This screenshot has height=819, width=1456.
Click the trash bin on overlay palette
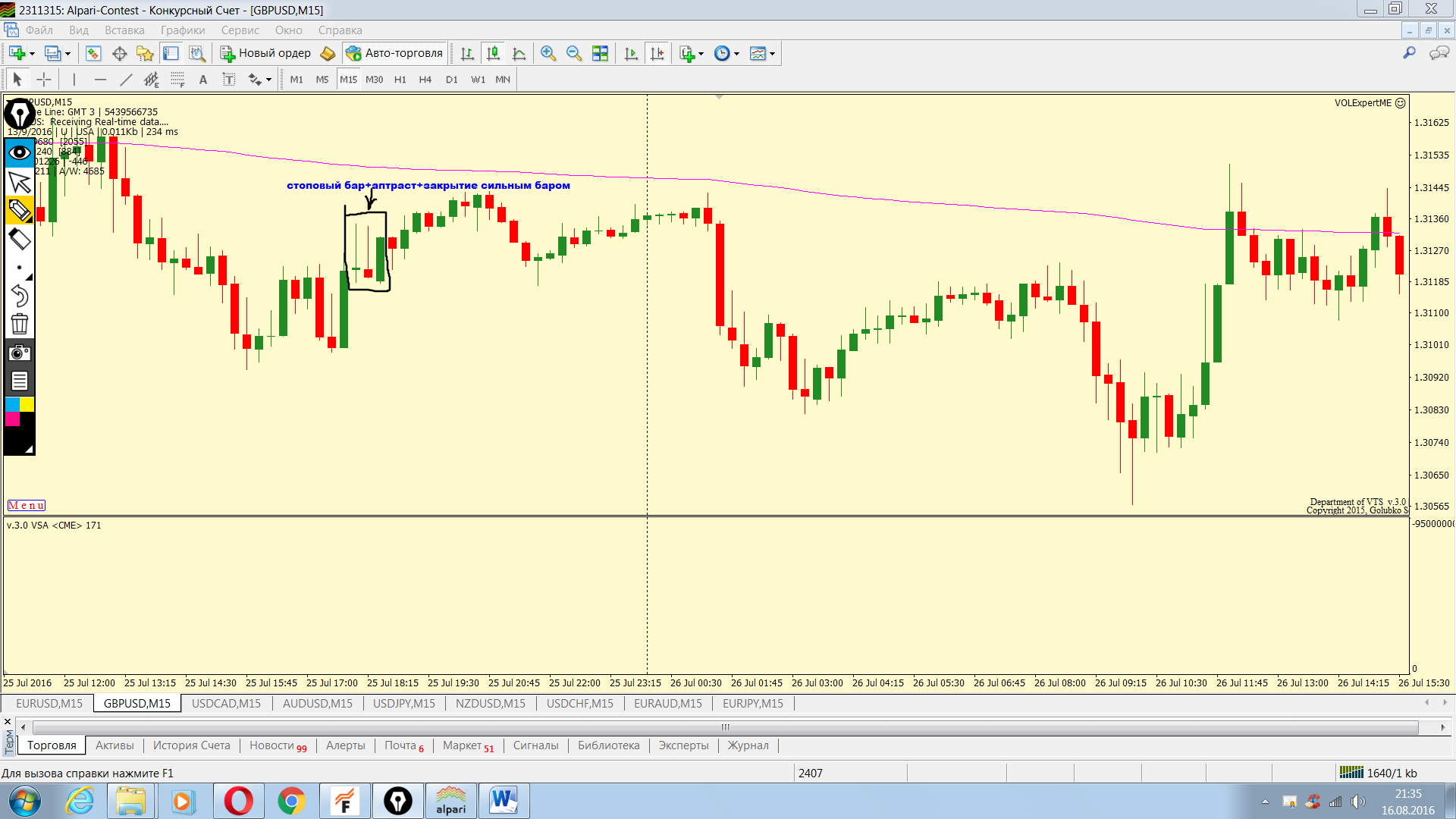pyautogui.click(x=19, y=325)
